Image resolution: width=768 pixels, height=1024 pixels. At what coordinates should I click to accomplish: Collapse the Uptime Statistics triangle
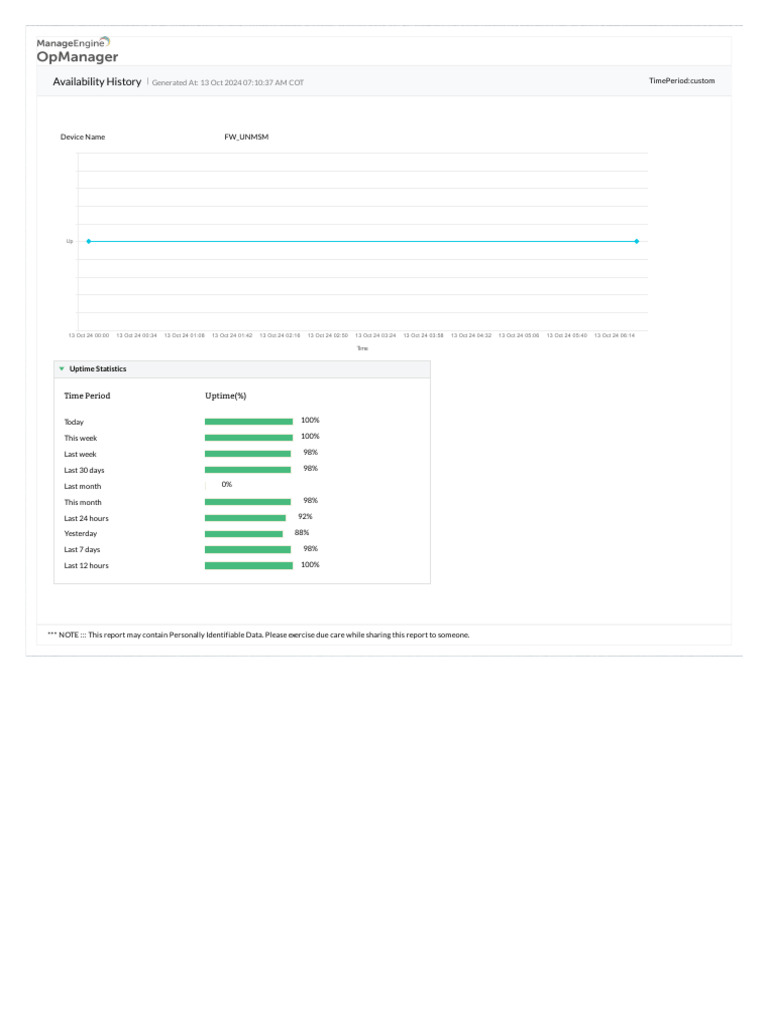61,369
